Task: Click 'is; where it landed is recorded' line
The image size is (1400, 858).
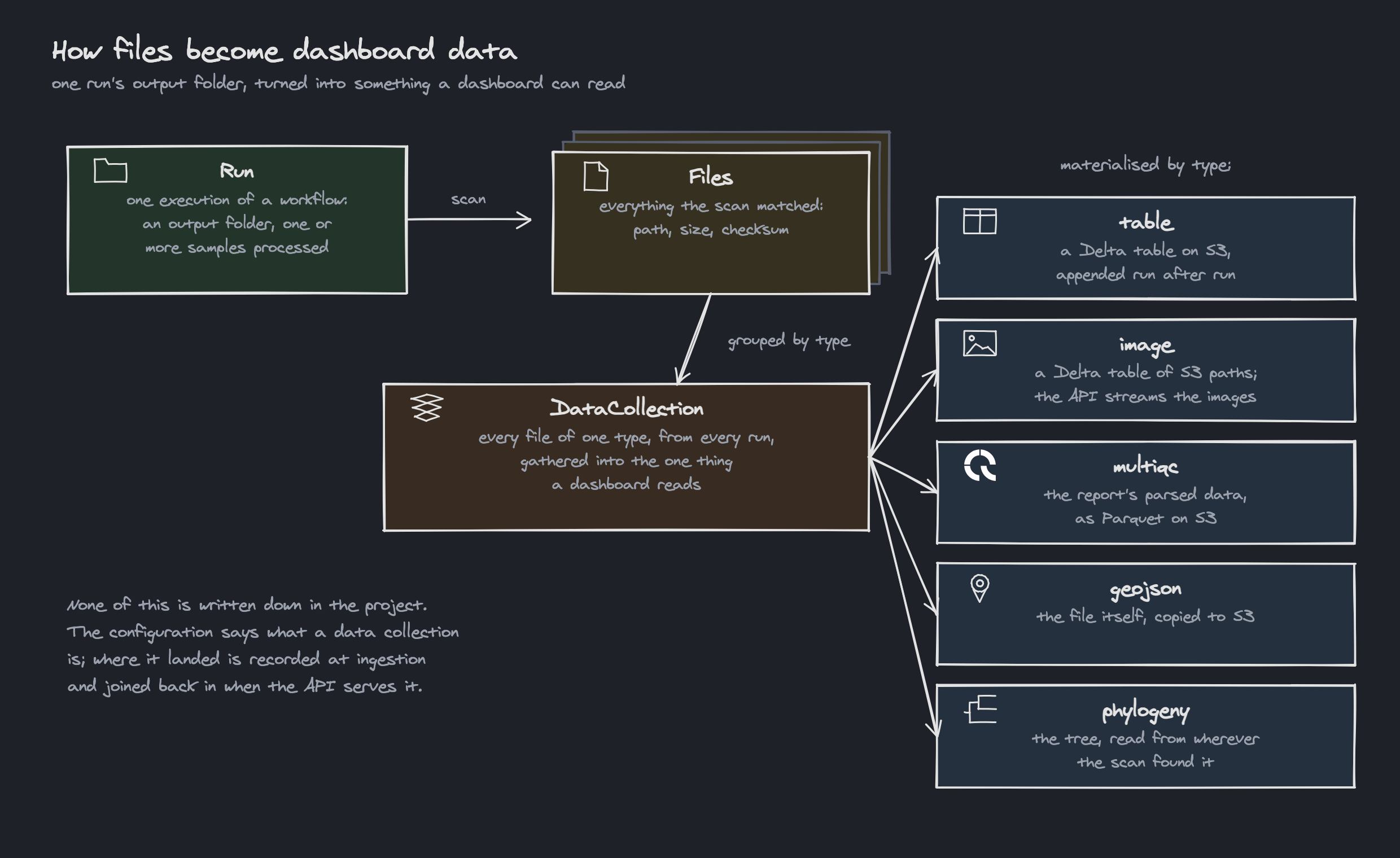Action: [246, 659]
